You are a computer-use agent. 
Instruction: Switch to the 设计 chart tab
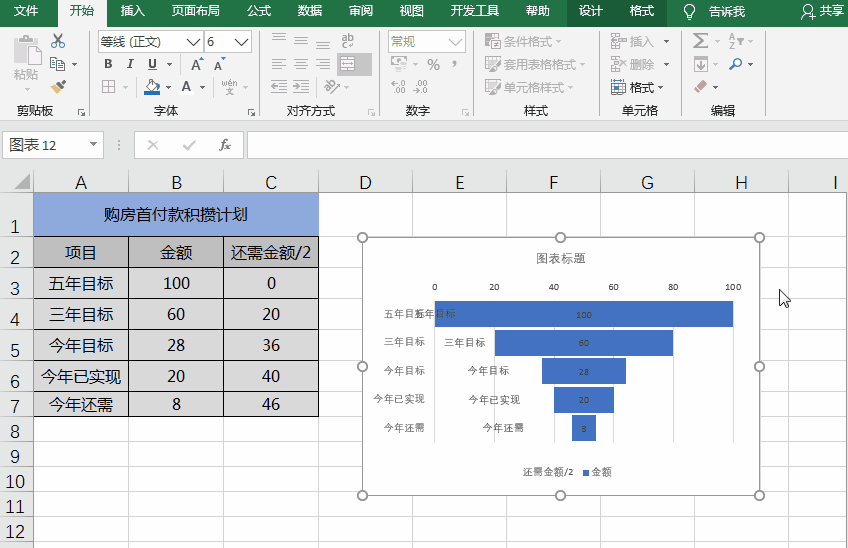pos(591,11)
